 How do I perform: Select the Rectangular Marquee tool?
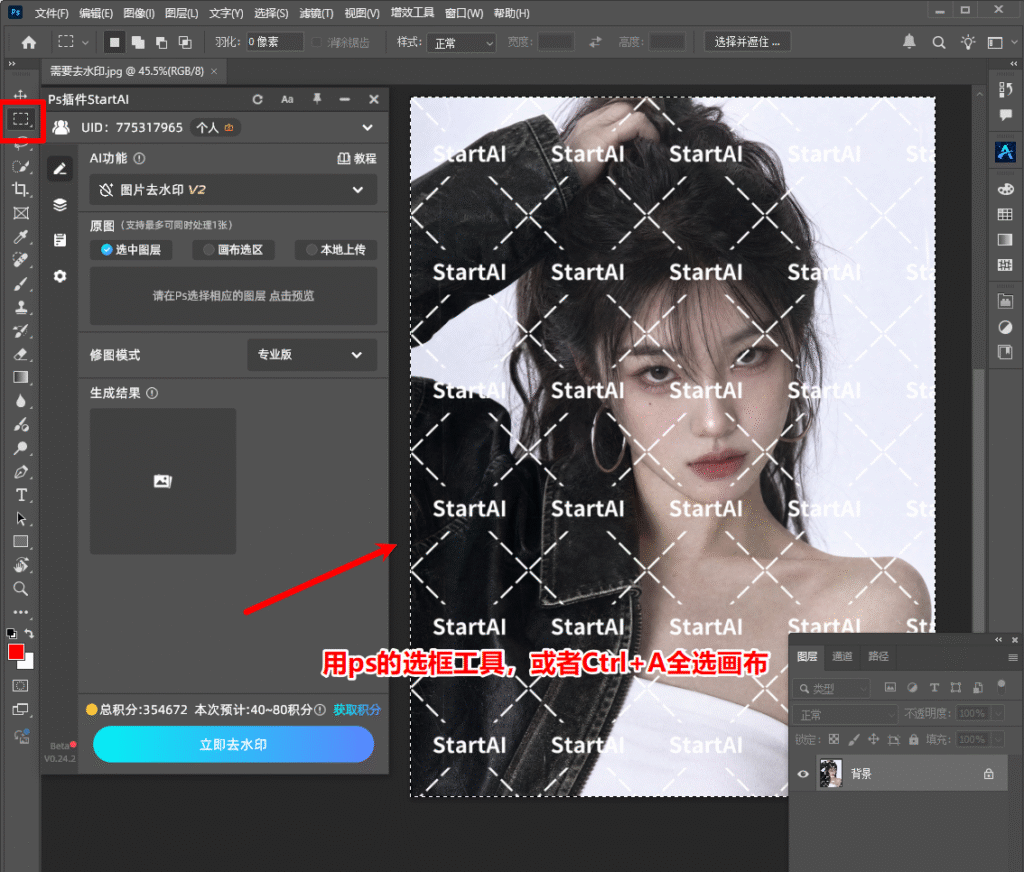pyautogui.click(x=21, y=119)
